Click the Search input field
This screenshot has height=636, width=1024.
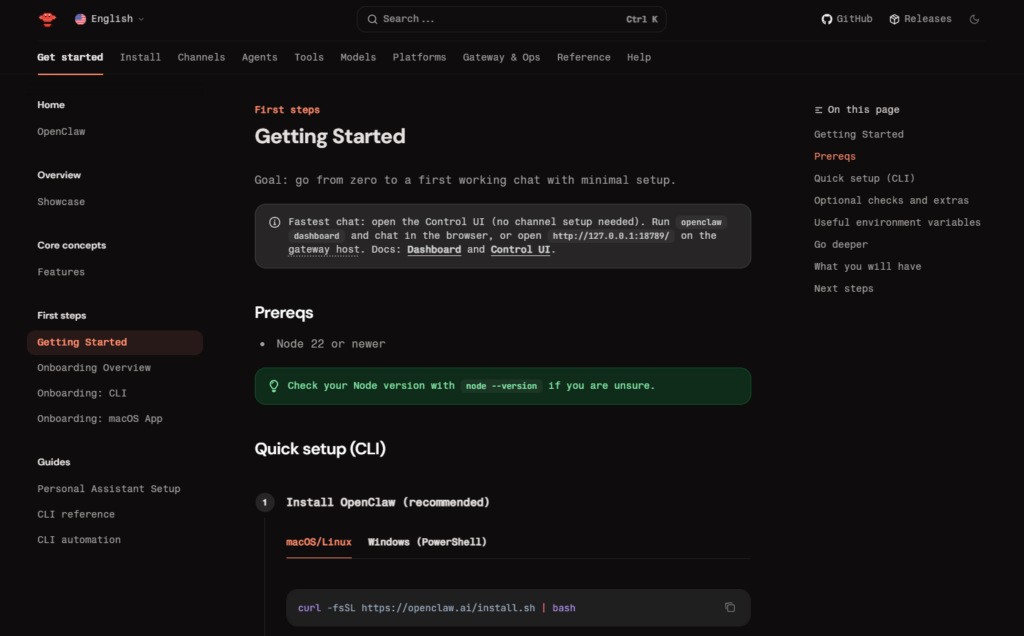511,19
